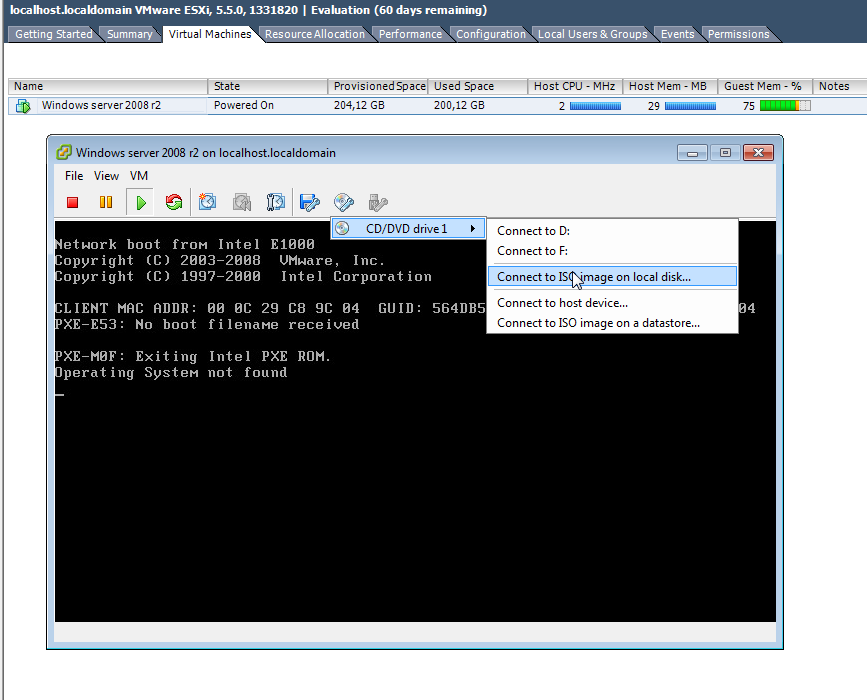Maximize the VM console window
This screenshot has height=700, width=867.
(725, 153)
